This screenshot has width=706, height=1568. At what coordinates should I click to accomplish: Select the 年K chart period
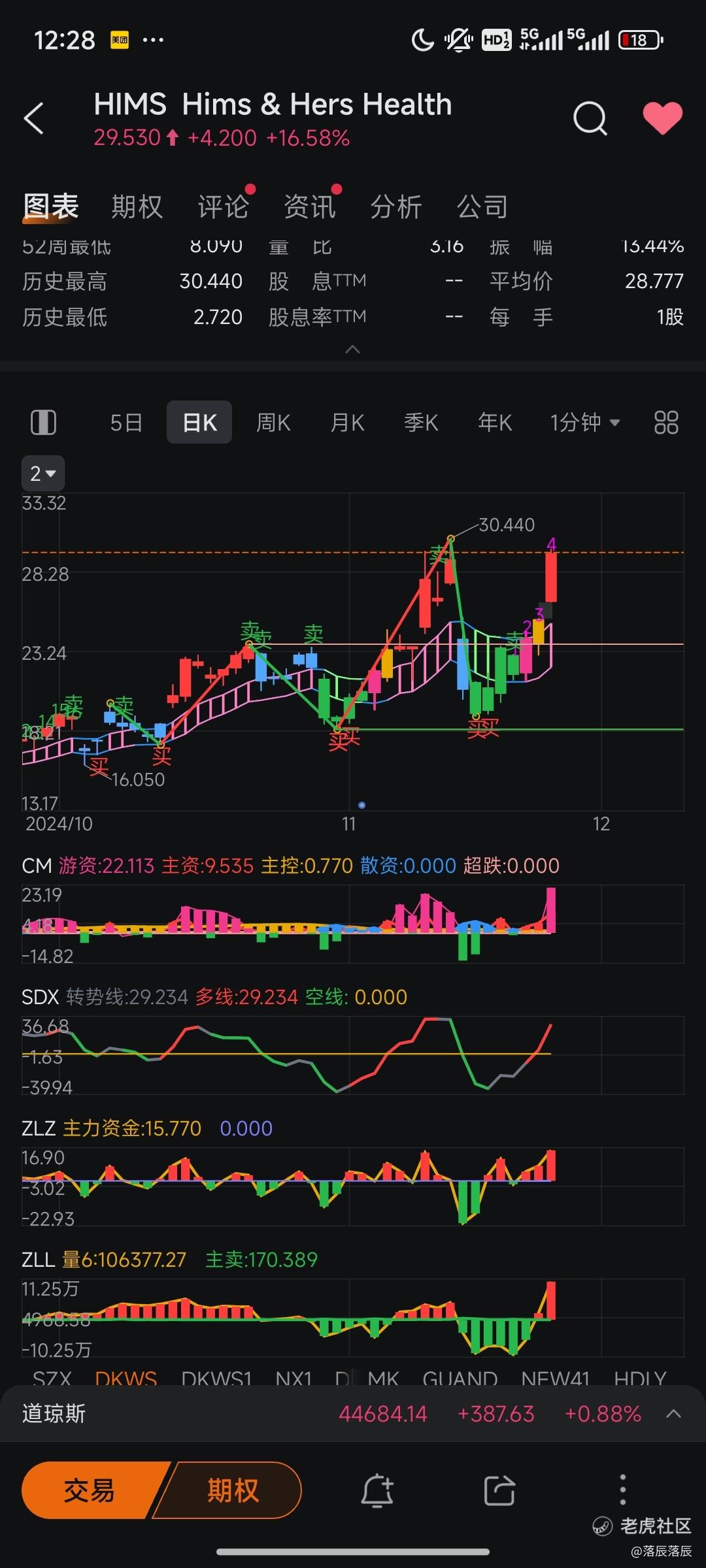click(495, 422)
